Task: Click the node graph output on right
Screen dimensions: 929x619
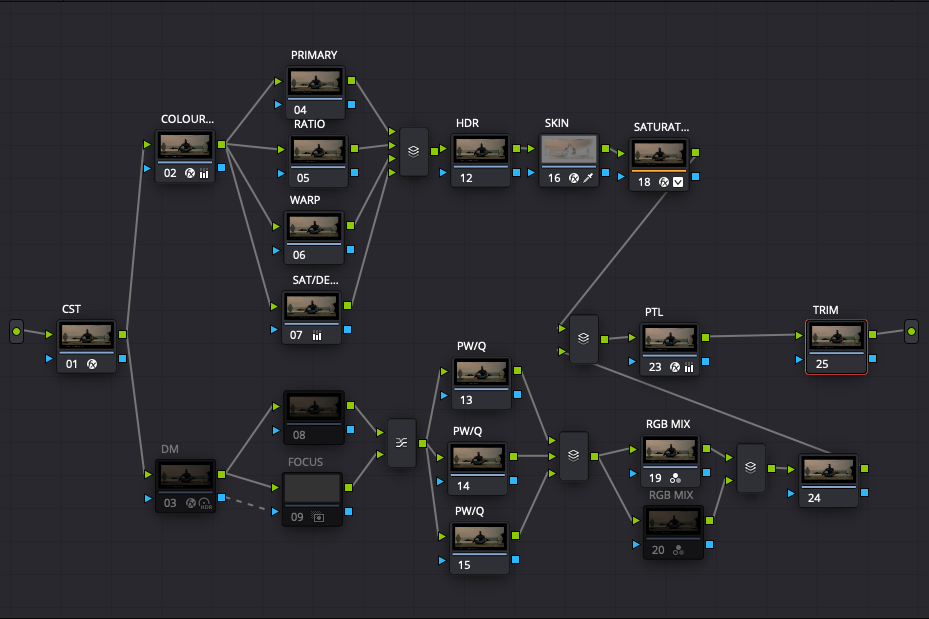Action: pos(911,331)
